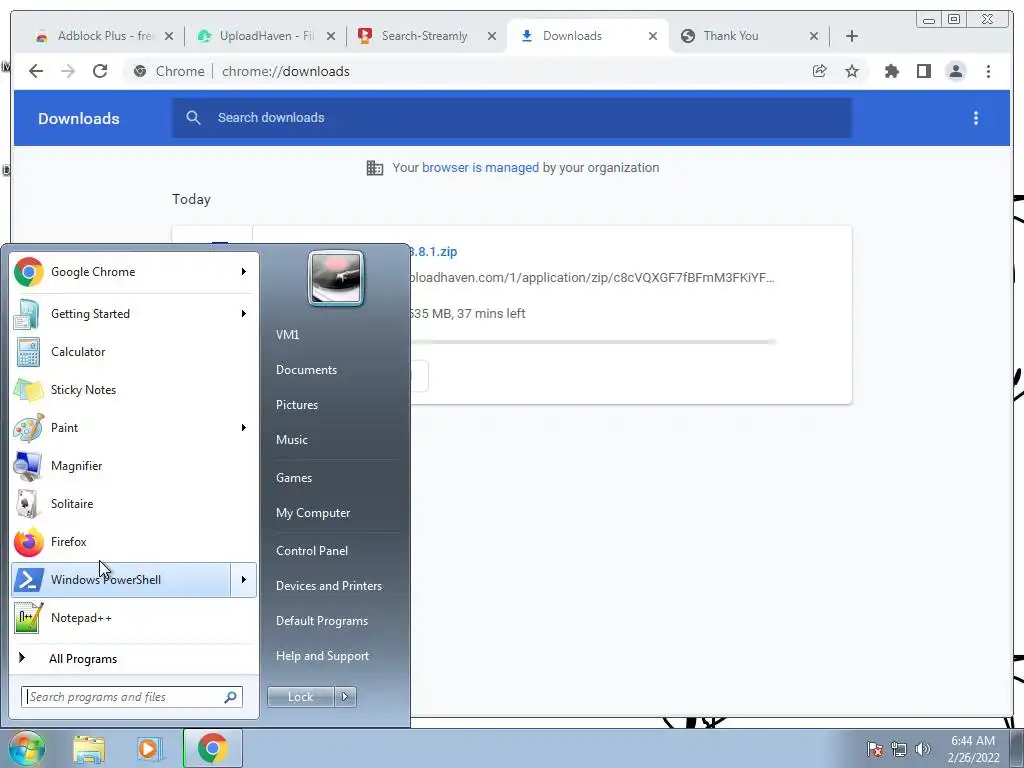
Task: Click the download progress bar
Action: [x=592, y=342]
